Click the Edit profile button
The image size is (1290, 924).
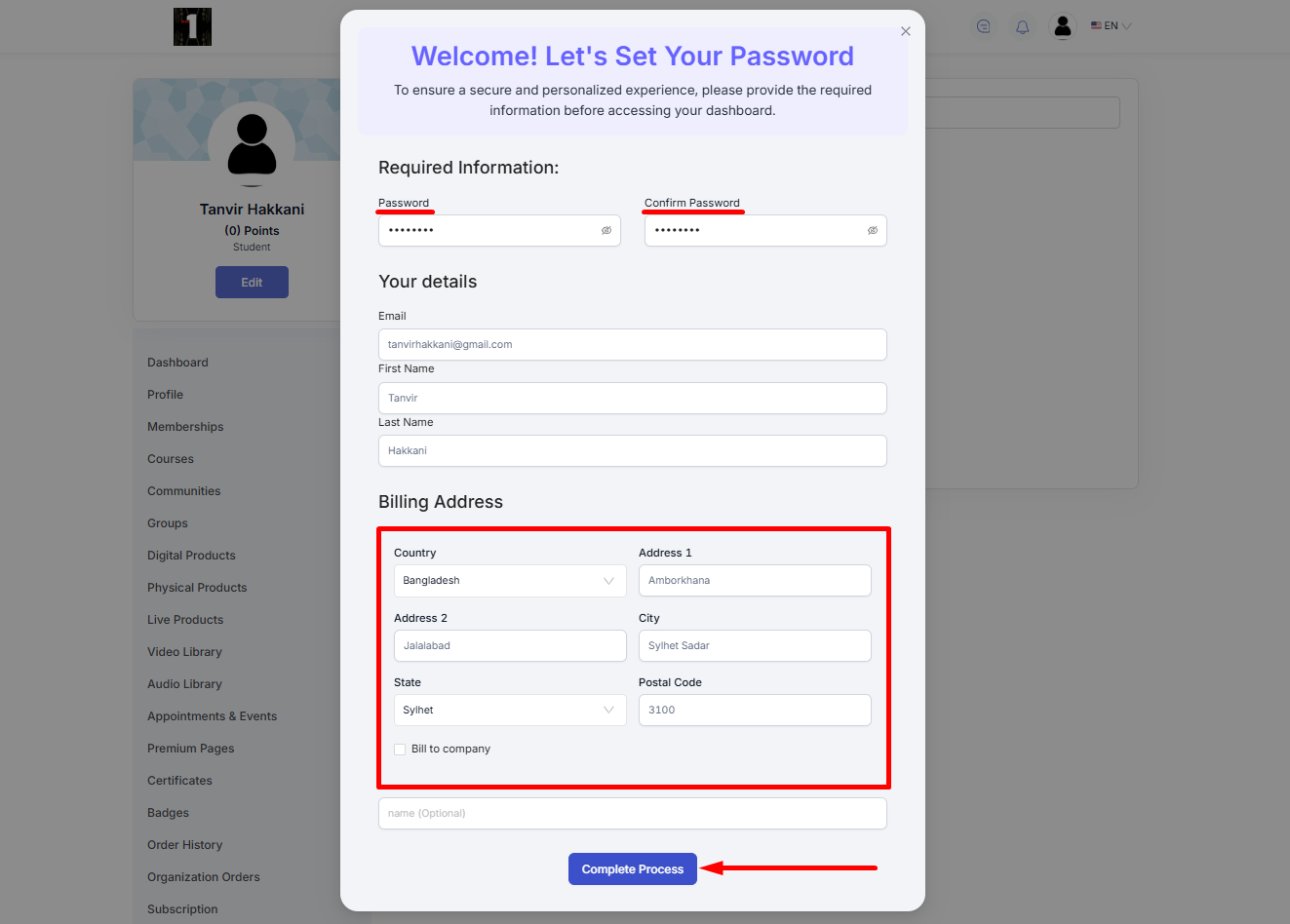tap(252, 283)
